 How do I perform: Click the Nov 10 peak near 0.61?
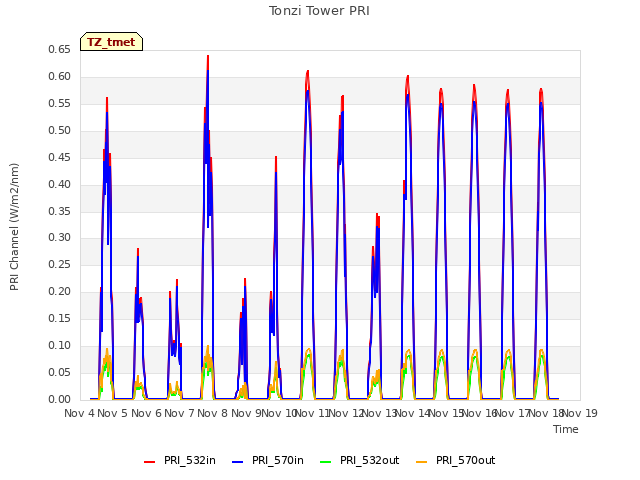[x=307, y=72]
